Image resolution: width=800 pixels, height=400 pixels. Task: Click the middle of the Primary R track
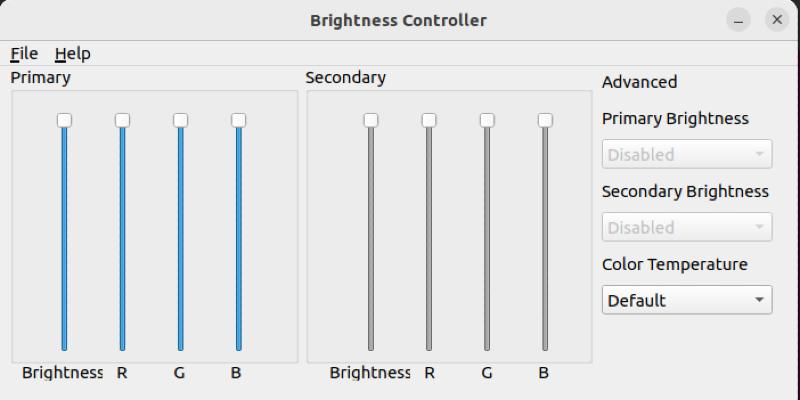point(122,235)
